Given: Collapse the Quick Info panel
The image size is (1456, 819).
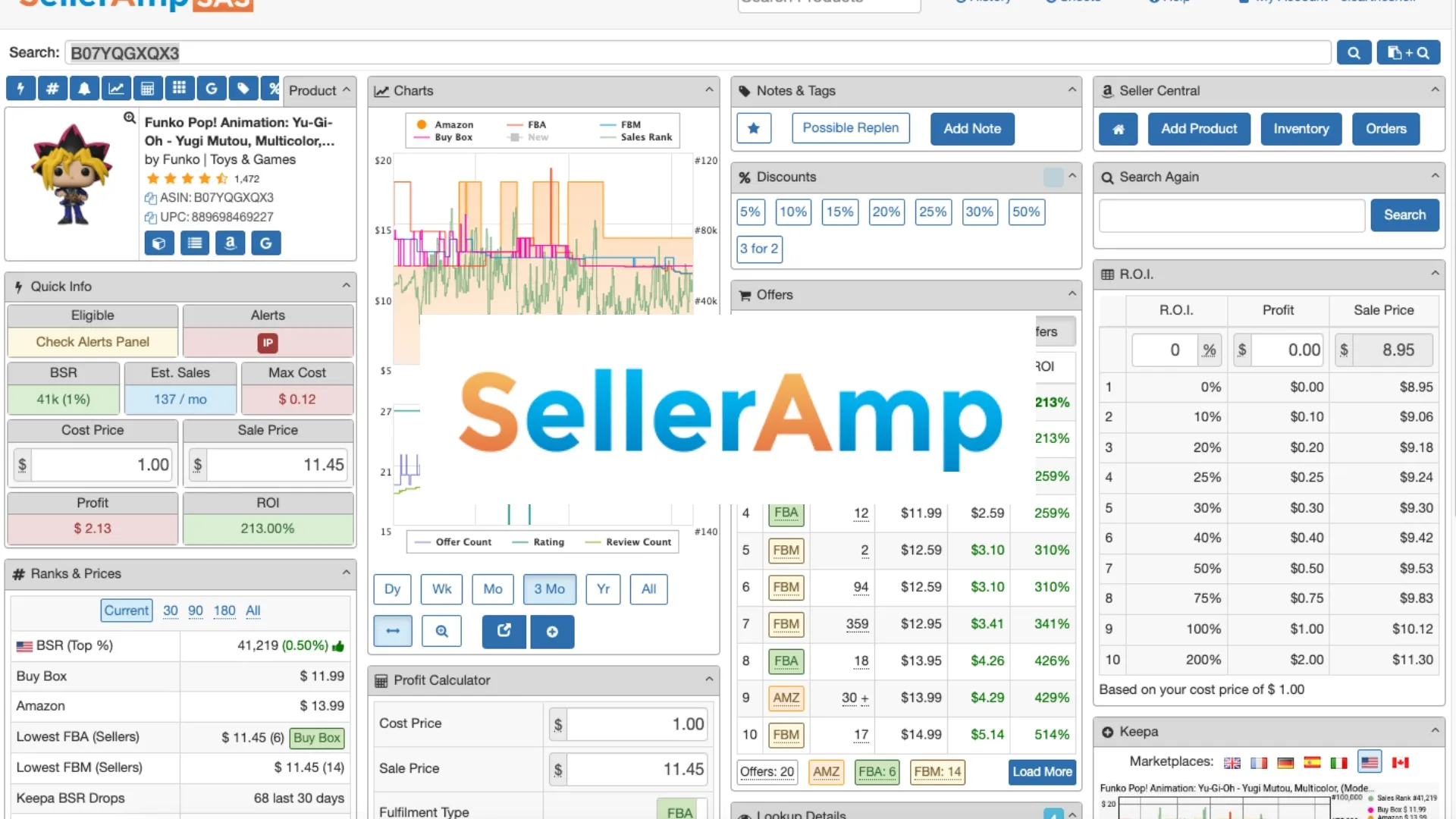Looking at the screenshot, I should tap(346, 287).
